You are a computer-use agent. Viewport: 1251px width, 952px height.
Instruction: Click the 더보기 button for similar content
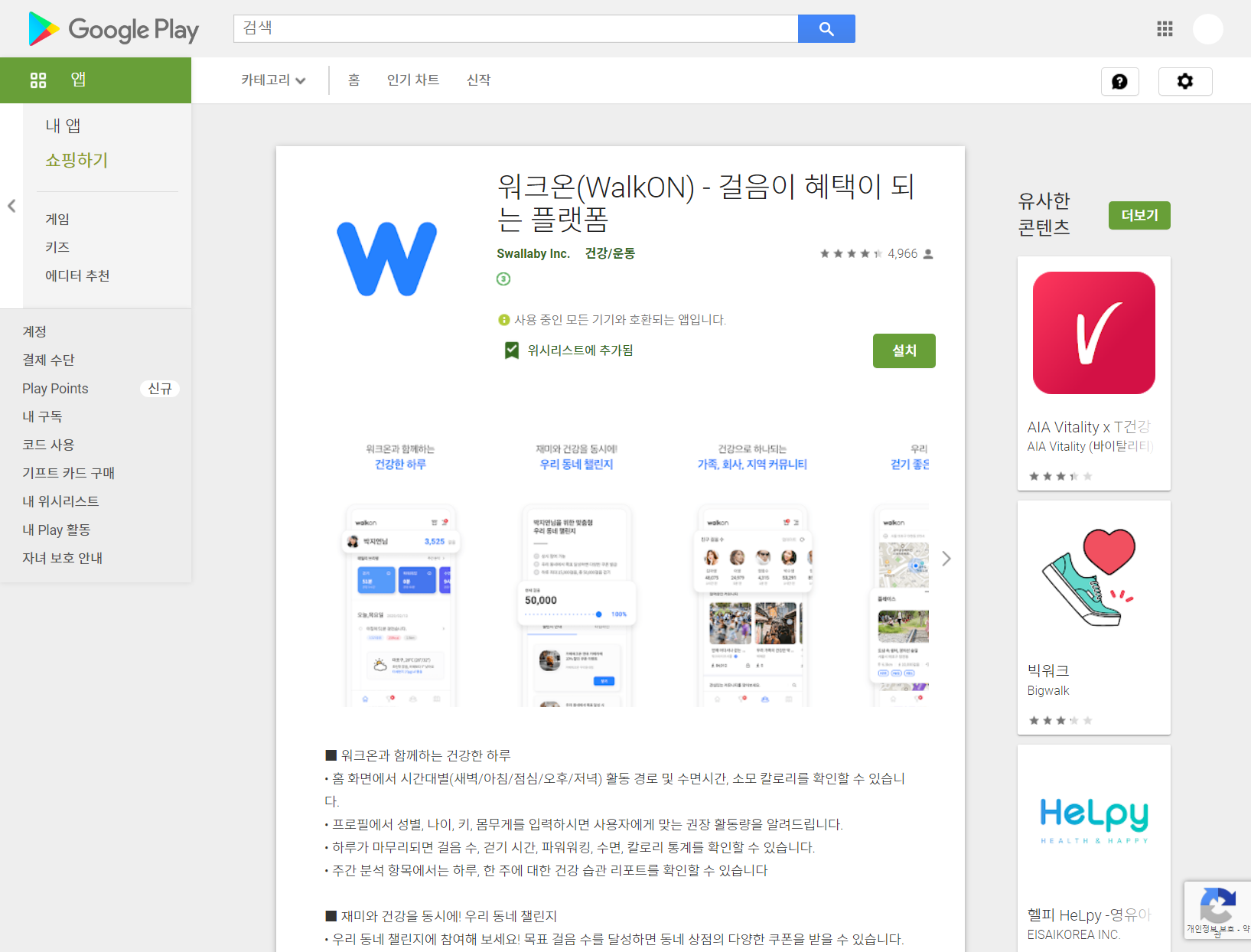pyautogui.click(x=1139, y=215)
